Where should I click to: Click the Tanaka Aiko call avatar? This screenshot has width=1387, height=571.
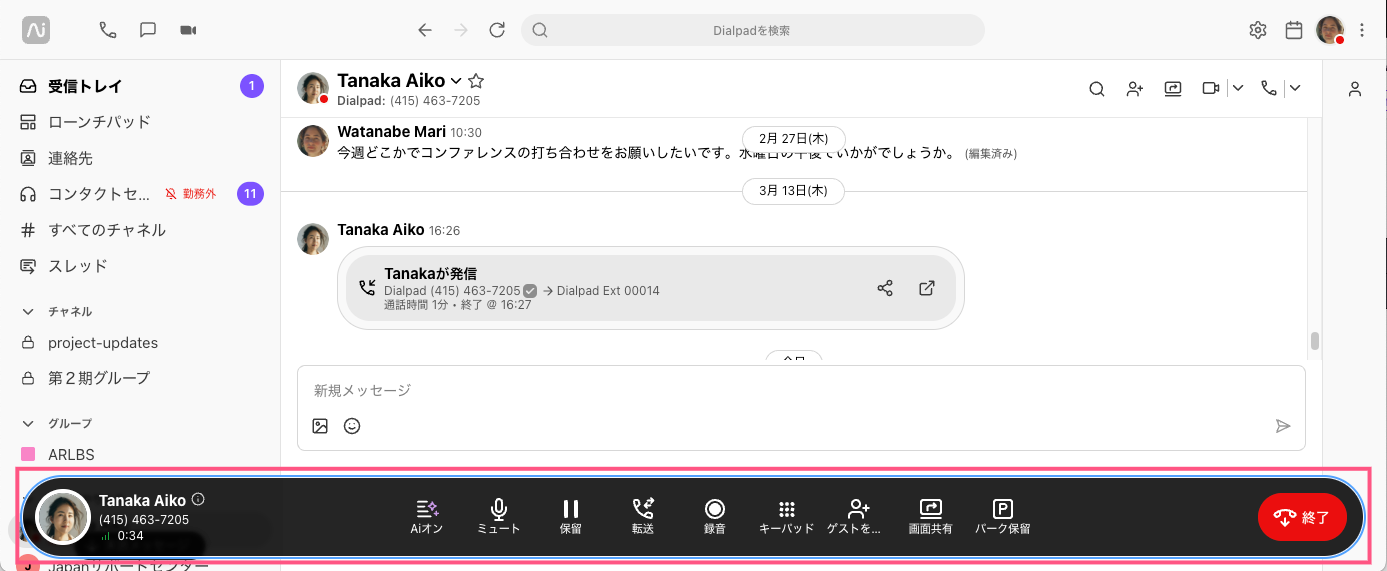(63, 517)
